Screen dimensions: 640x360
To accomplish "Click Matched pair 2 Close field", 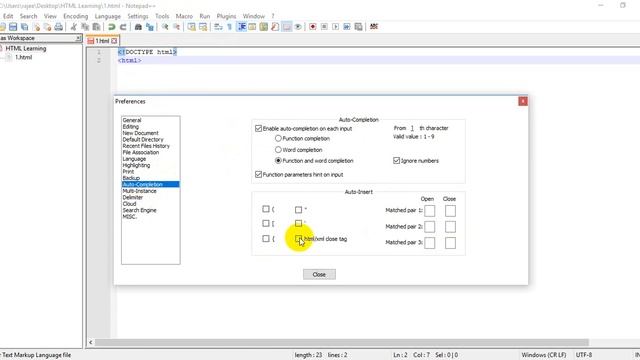I will pyautogui.click(x=450, y=227).
